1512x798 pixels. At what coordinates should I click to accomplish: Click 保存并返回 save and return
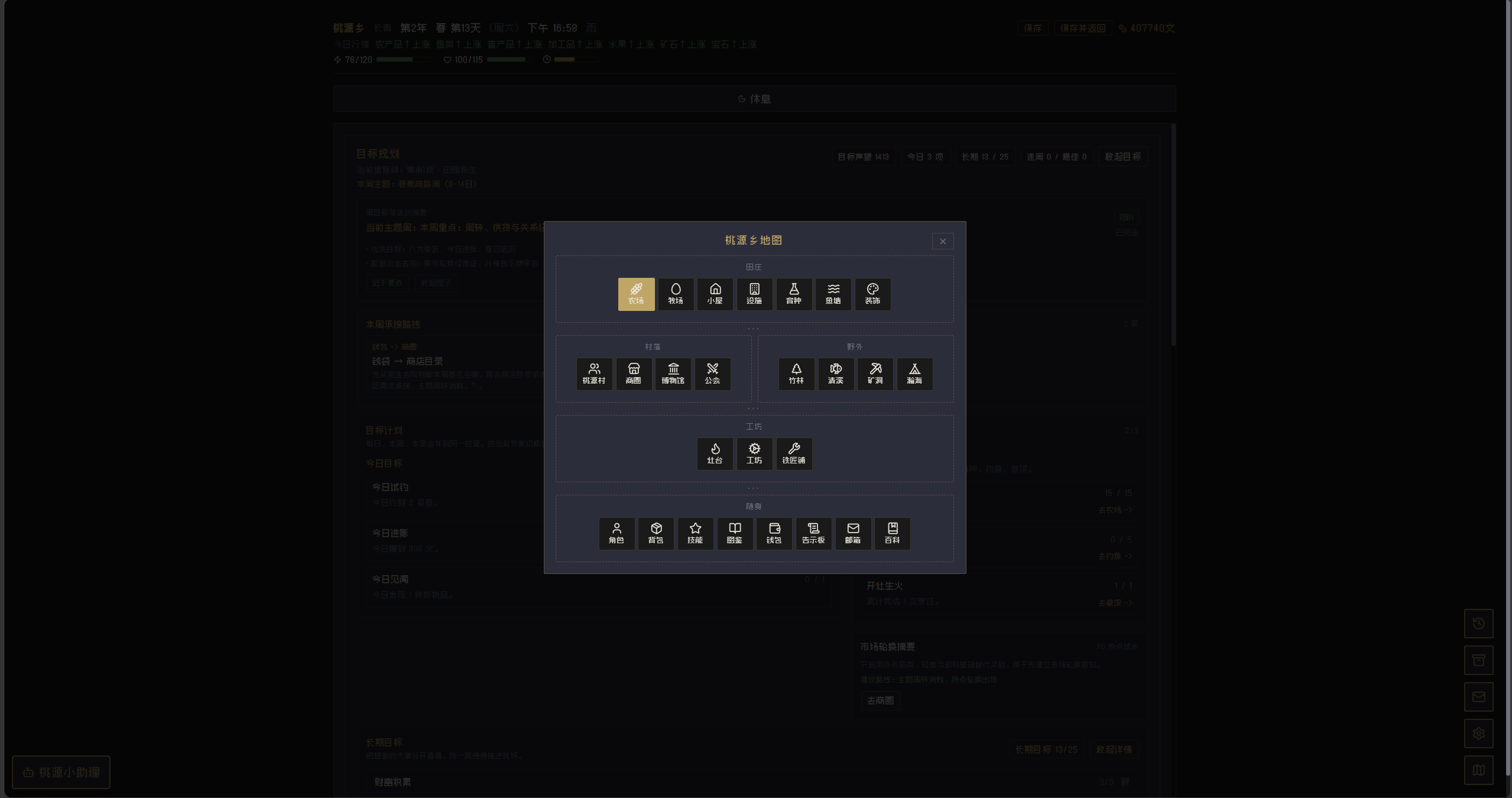(1082, 28)
